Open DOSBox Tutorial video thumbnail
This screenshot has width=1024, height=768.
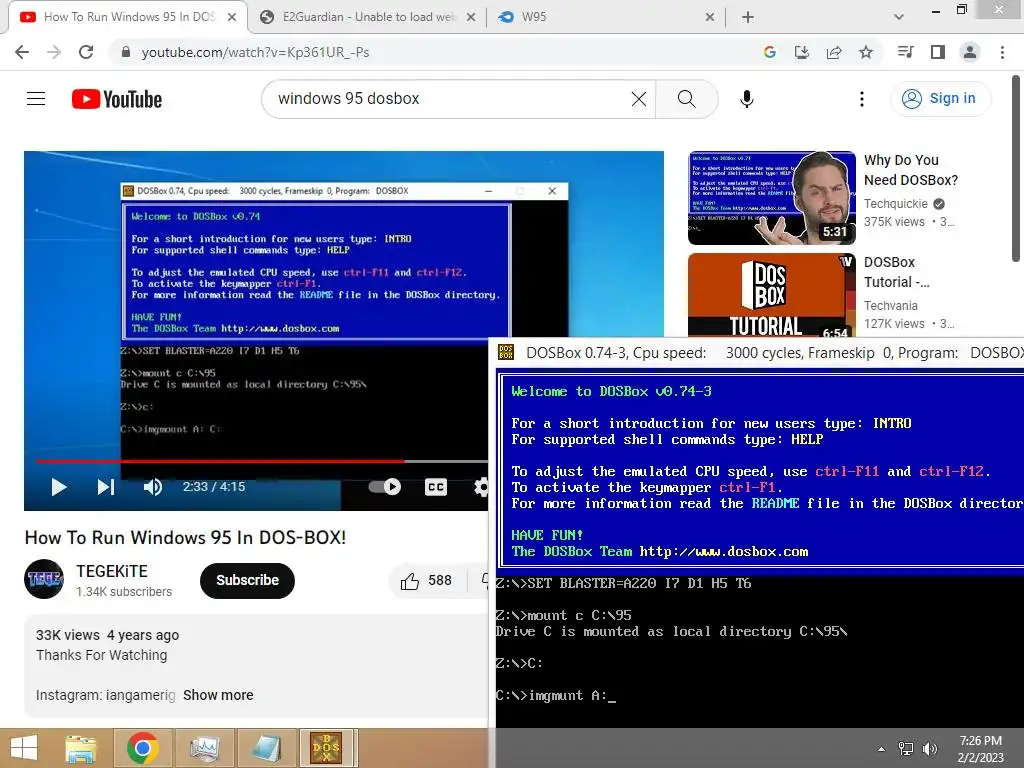point(772,295)
